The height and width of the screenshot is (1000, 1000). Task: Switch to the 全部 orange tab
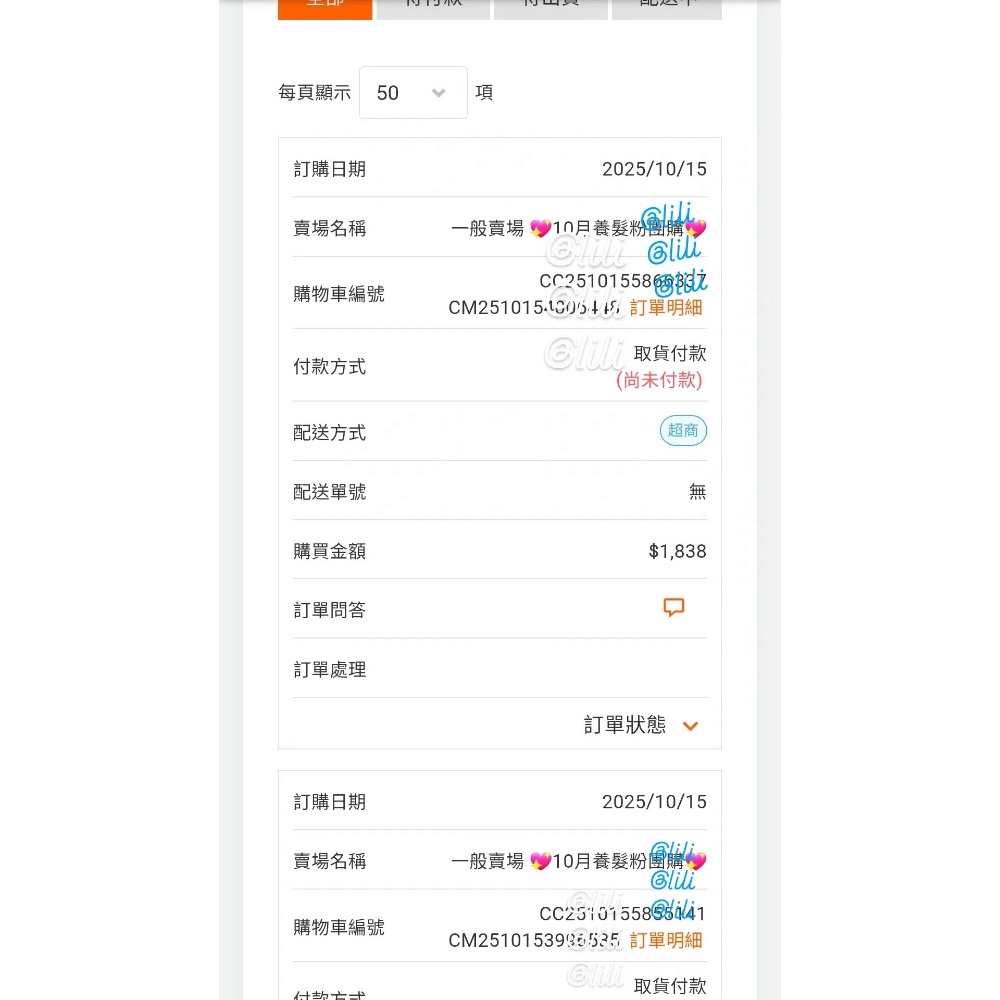325,8
